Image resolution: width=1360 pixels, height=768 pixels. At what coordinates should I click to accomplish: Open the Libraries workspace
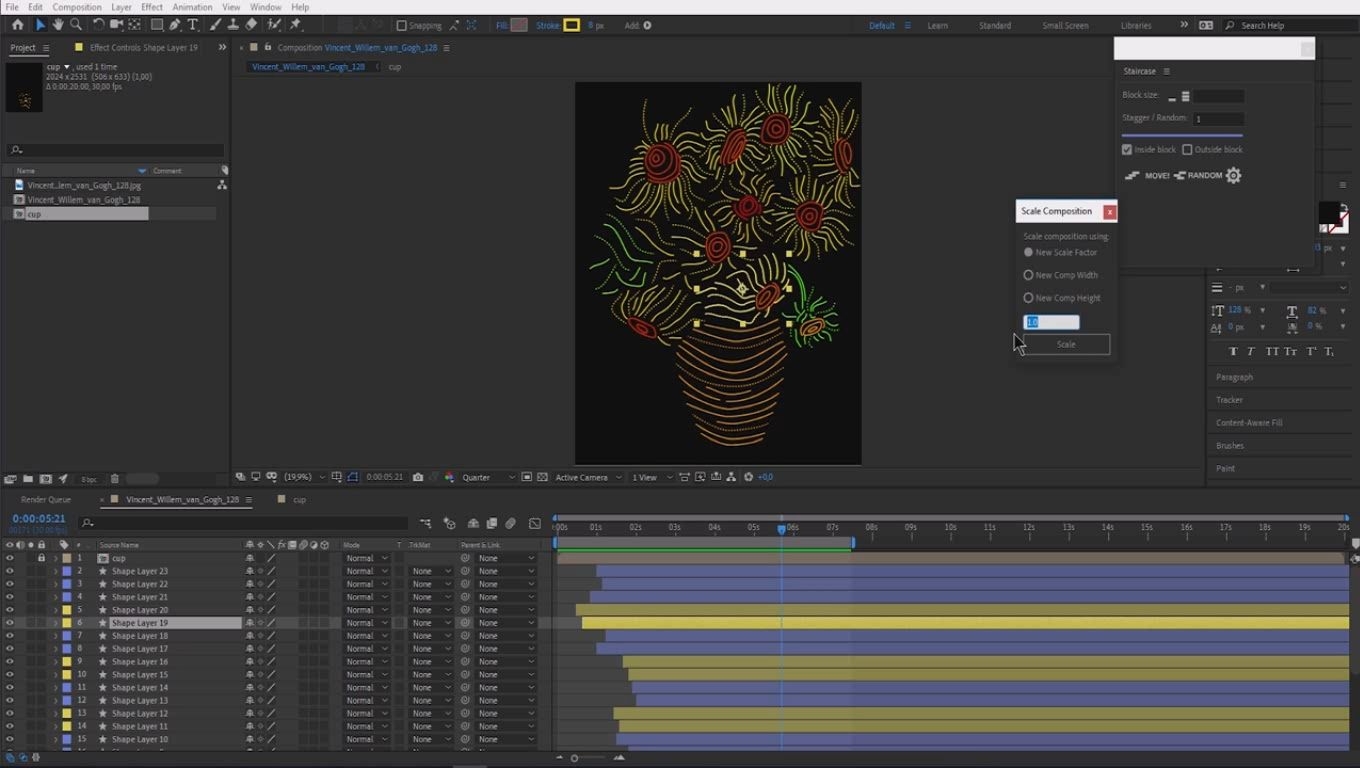[1136, 26]
